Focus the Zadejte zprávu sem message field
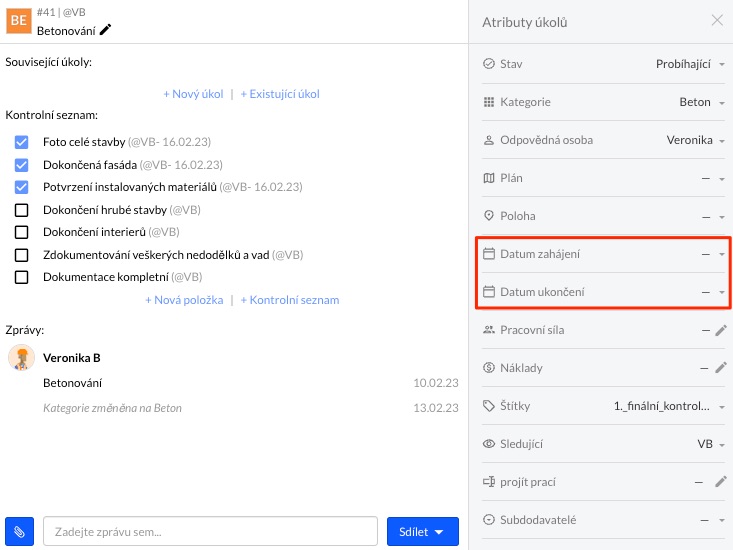The image size is (733, 550). [x=210, y=532]
